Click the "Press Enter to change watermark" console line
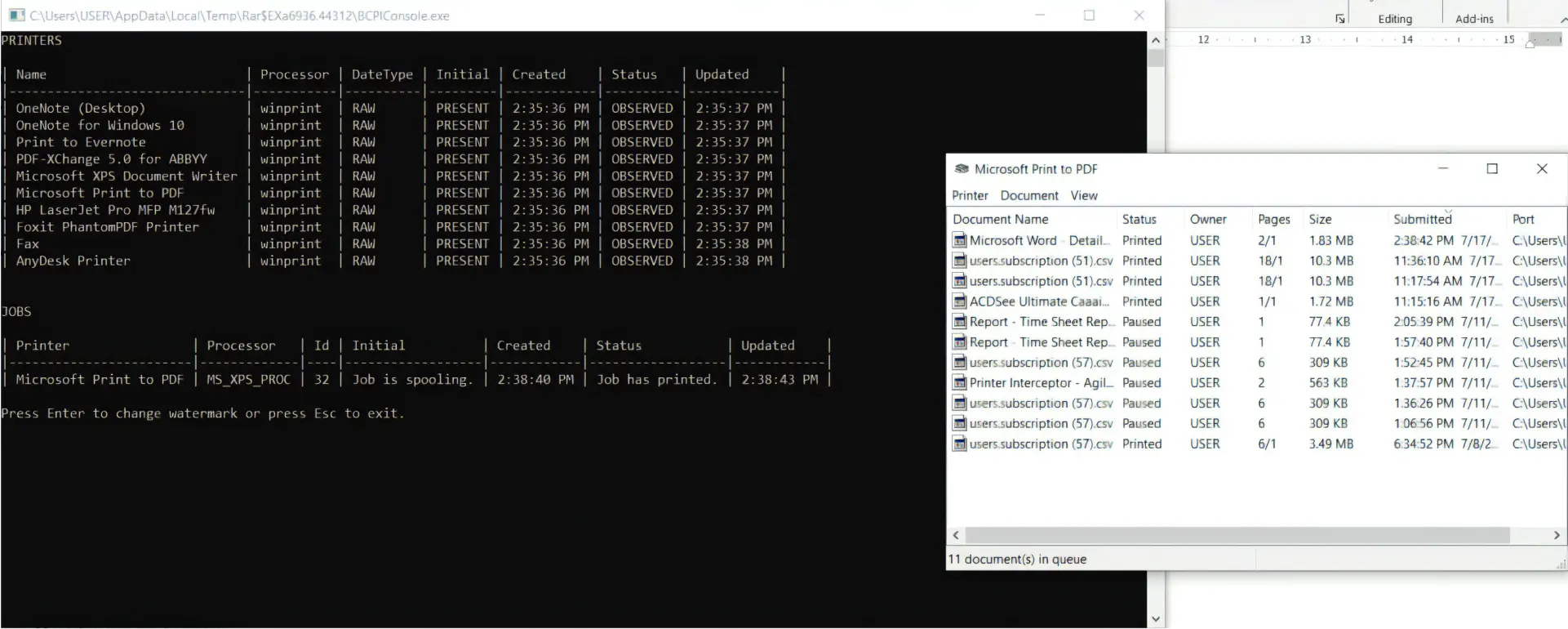 pos(202,414)
